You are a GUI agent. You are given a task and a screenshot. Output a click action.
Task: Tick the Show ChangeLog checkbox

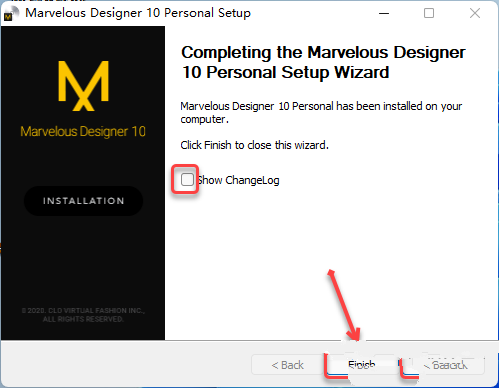tap(187, 180)
